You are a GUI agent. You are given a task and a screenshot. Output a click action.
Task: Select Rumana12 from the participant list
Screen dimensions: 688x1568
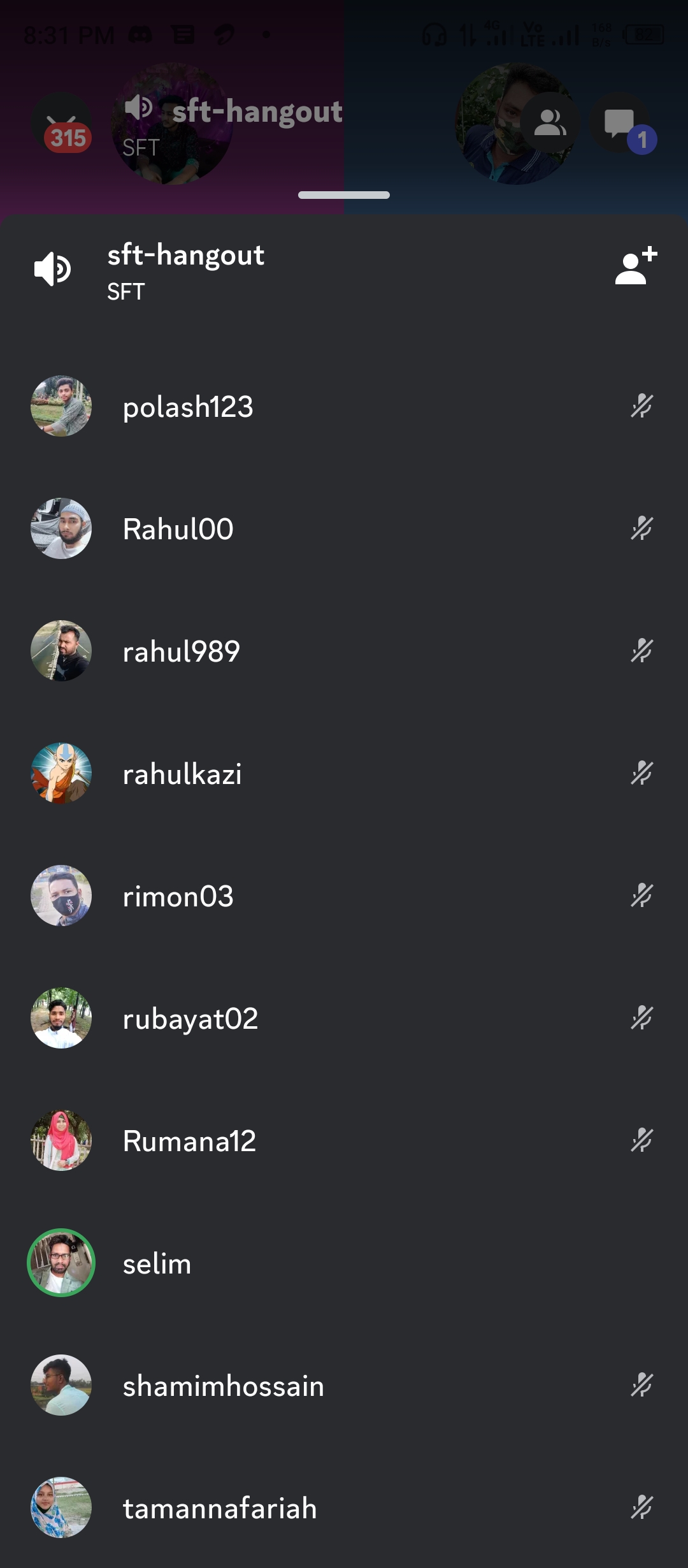coord(344,1140)
